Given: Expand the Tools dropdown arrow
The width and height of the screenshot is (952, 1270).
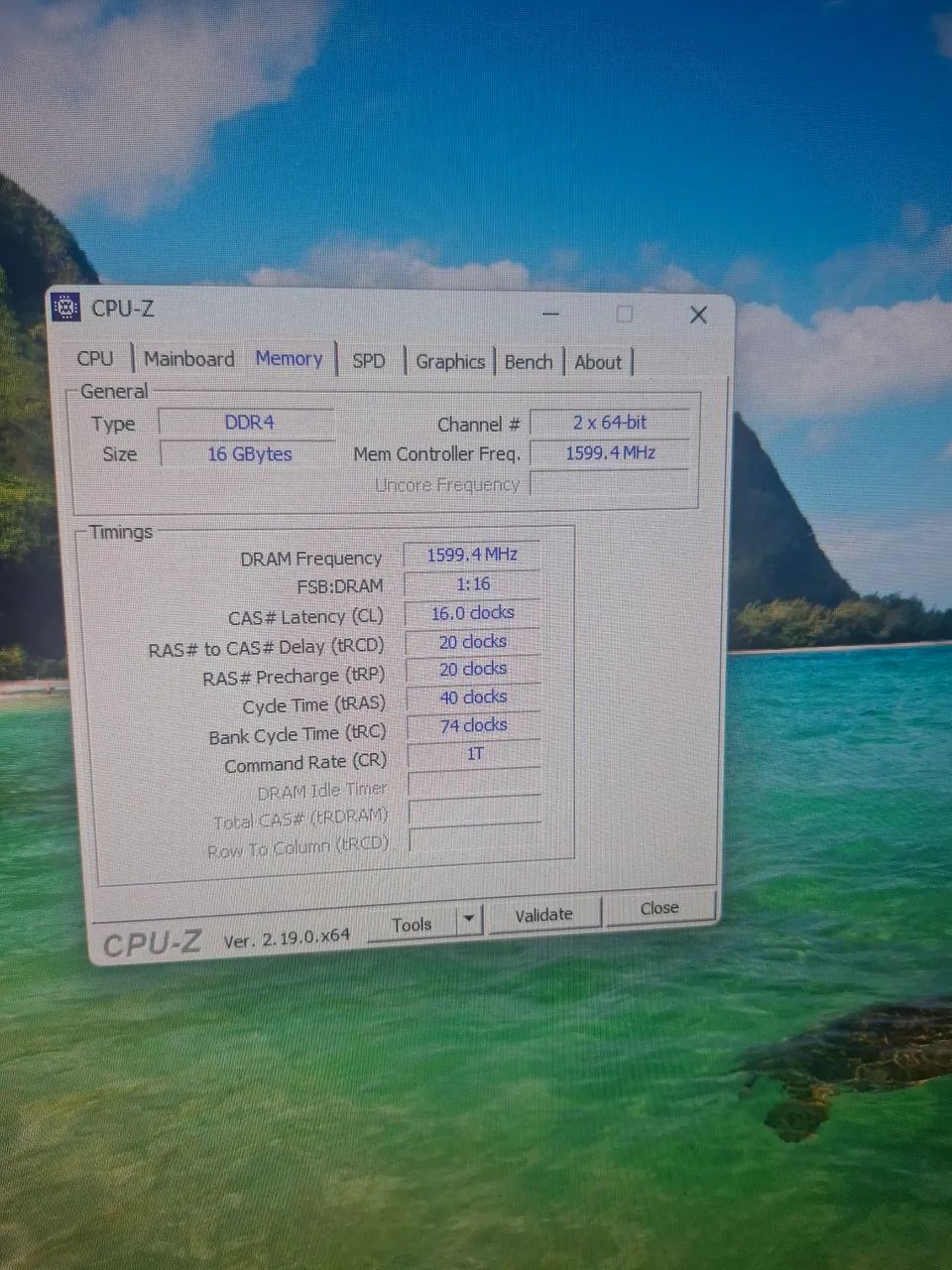Looking at the screenshot, I should [469, 920].
